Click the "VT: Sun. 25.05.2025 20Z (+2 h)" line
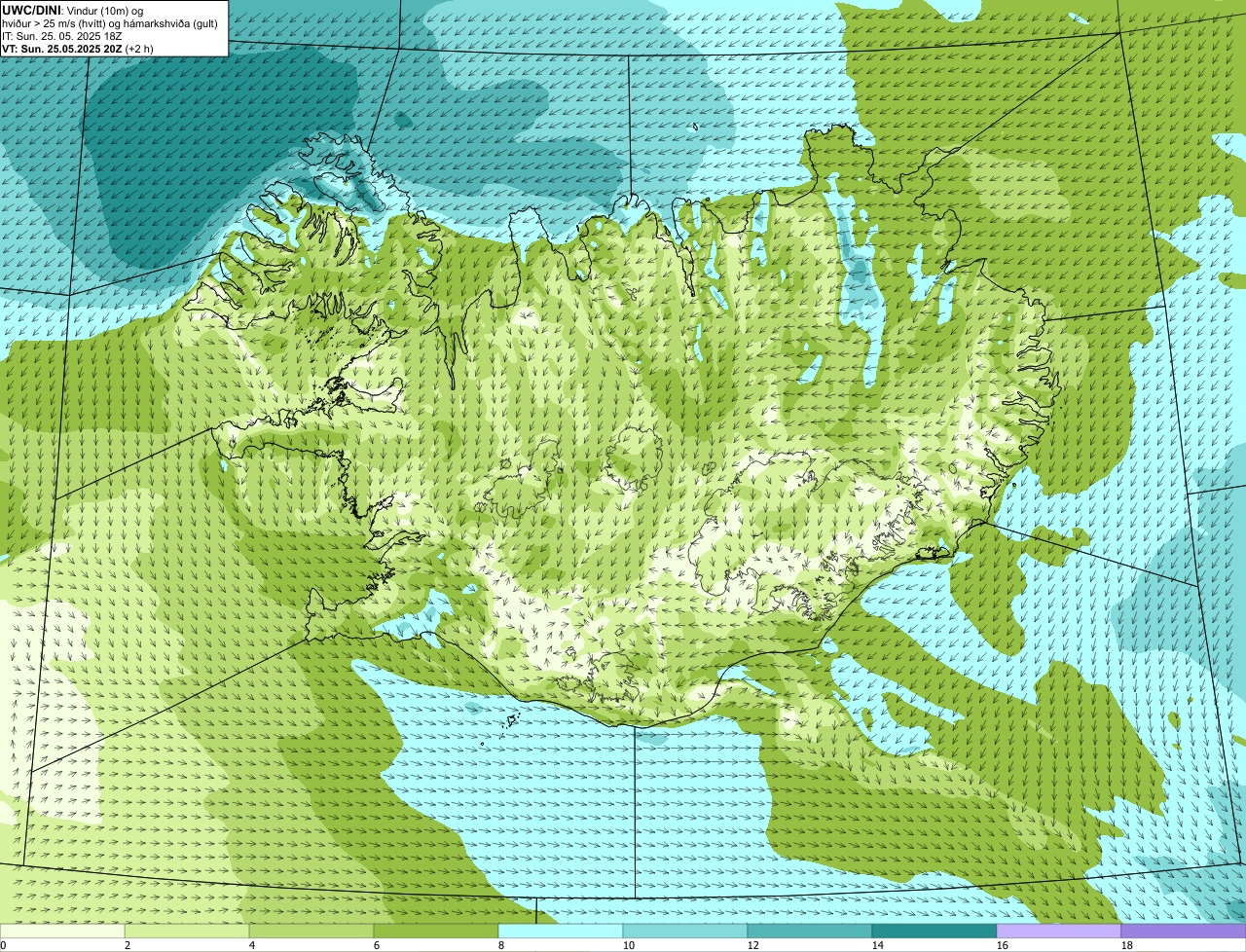 [x=78, y=48]
